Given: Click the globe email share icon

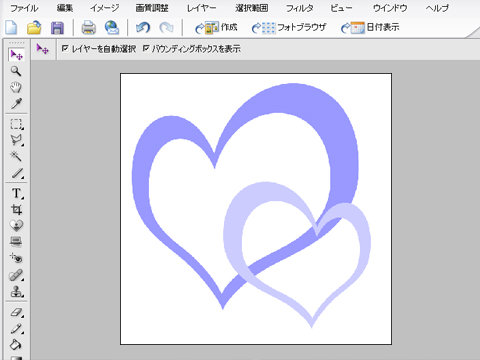Looking at the screenshot, I should pyautogui.click(x=112, y=28).
